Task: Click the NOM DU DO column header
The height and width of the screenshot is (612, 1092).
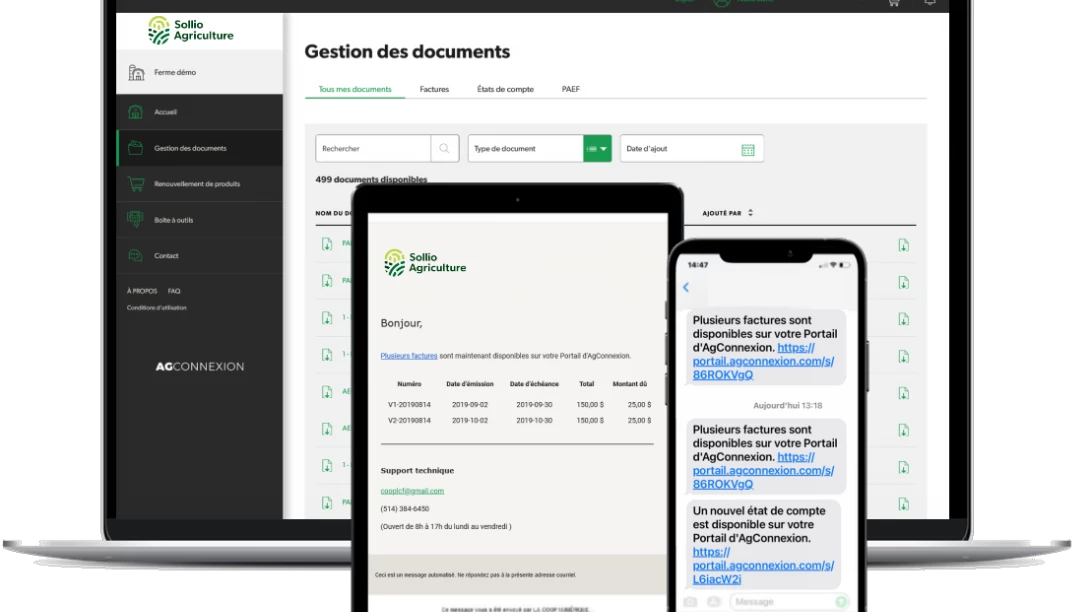Action: click(334, 213)
